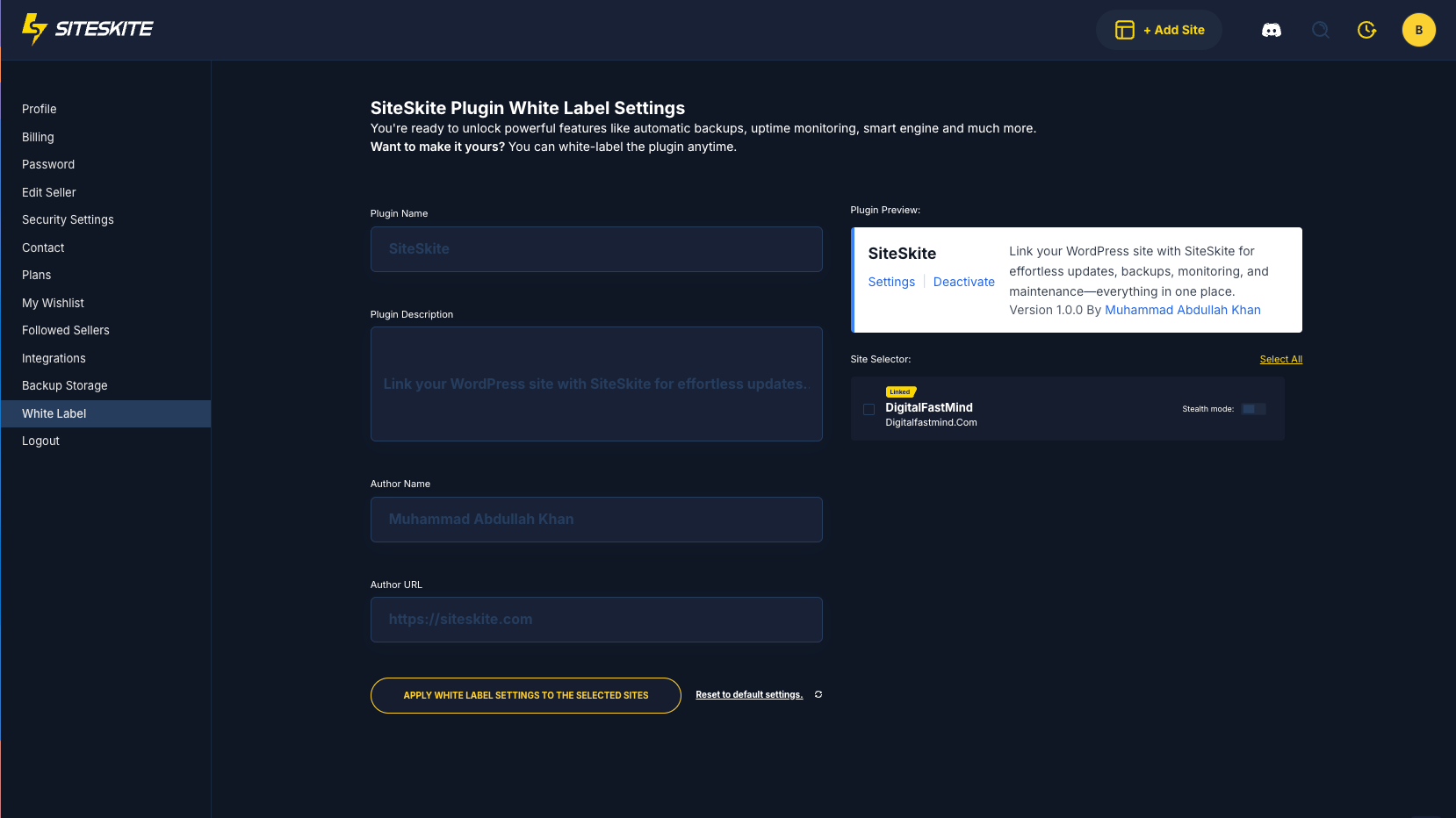Click the SiteSkite lightning logo
The image size is (1456, 818).
[x=34, y=29]
